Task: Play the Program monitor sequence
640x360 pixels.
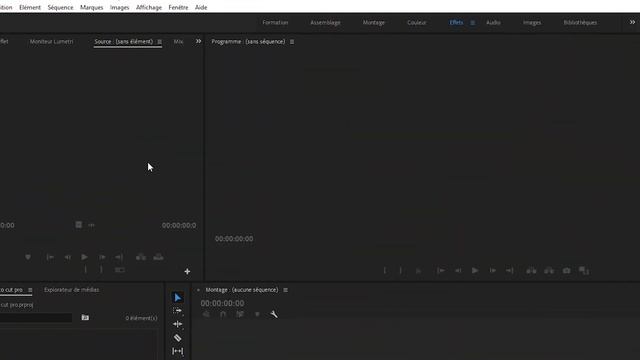Action: pyautogui.click(x=475, y=271)
